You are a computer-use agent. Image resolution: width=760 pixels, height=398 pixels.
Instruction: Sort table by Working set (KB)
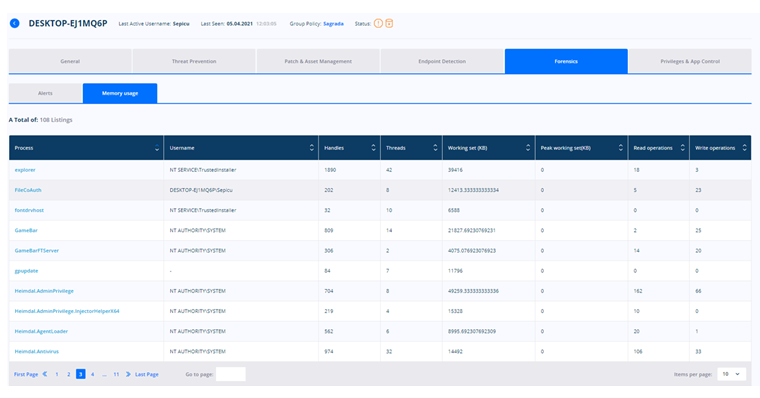click(528, 148)
